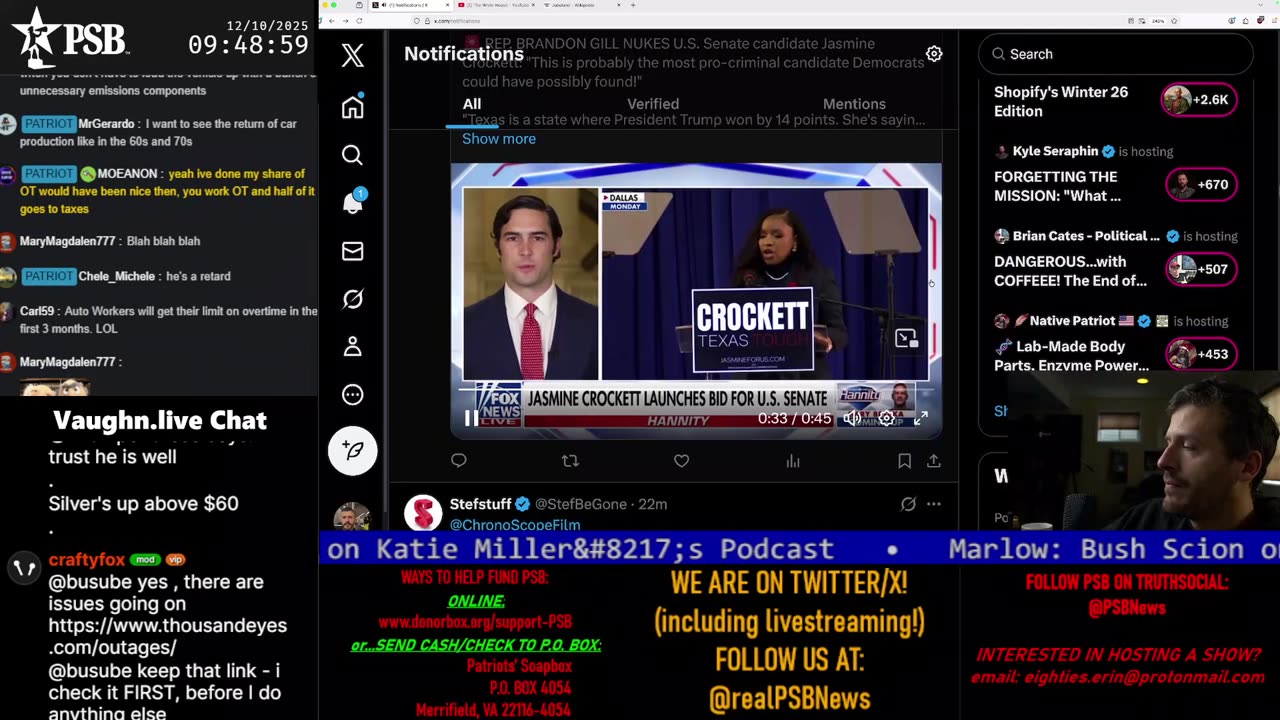This screenshot has width=1280, height=720.
Task: Pause the Crockett video
Action: click(470, 419)
